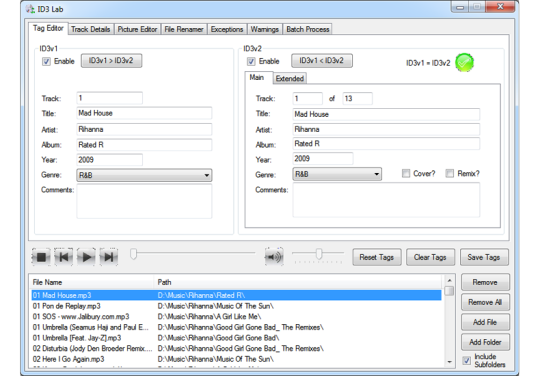Screen dimensions: 540x376
Task: Select file 01 Mad House.mp3
Action: click(236, 295)
